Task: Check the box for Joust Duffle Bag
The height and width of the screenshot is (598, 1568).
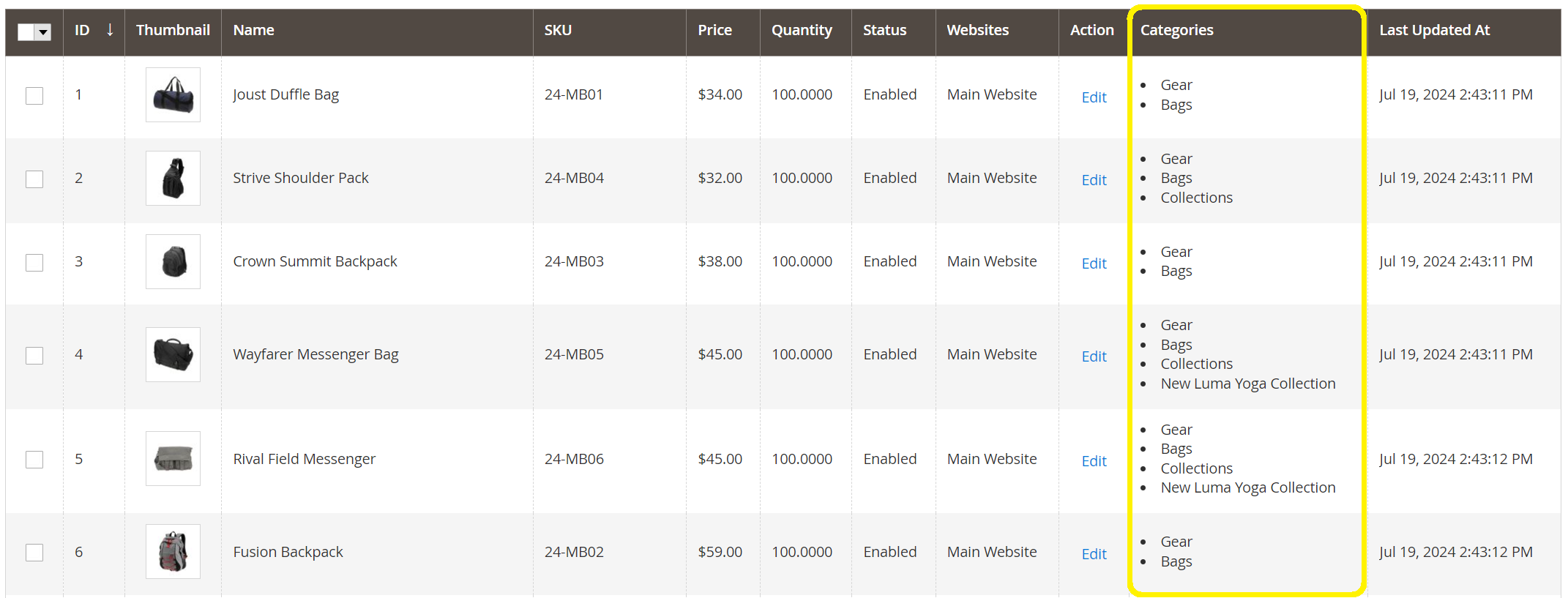Action: [x=34, y=96]
